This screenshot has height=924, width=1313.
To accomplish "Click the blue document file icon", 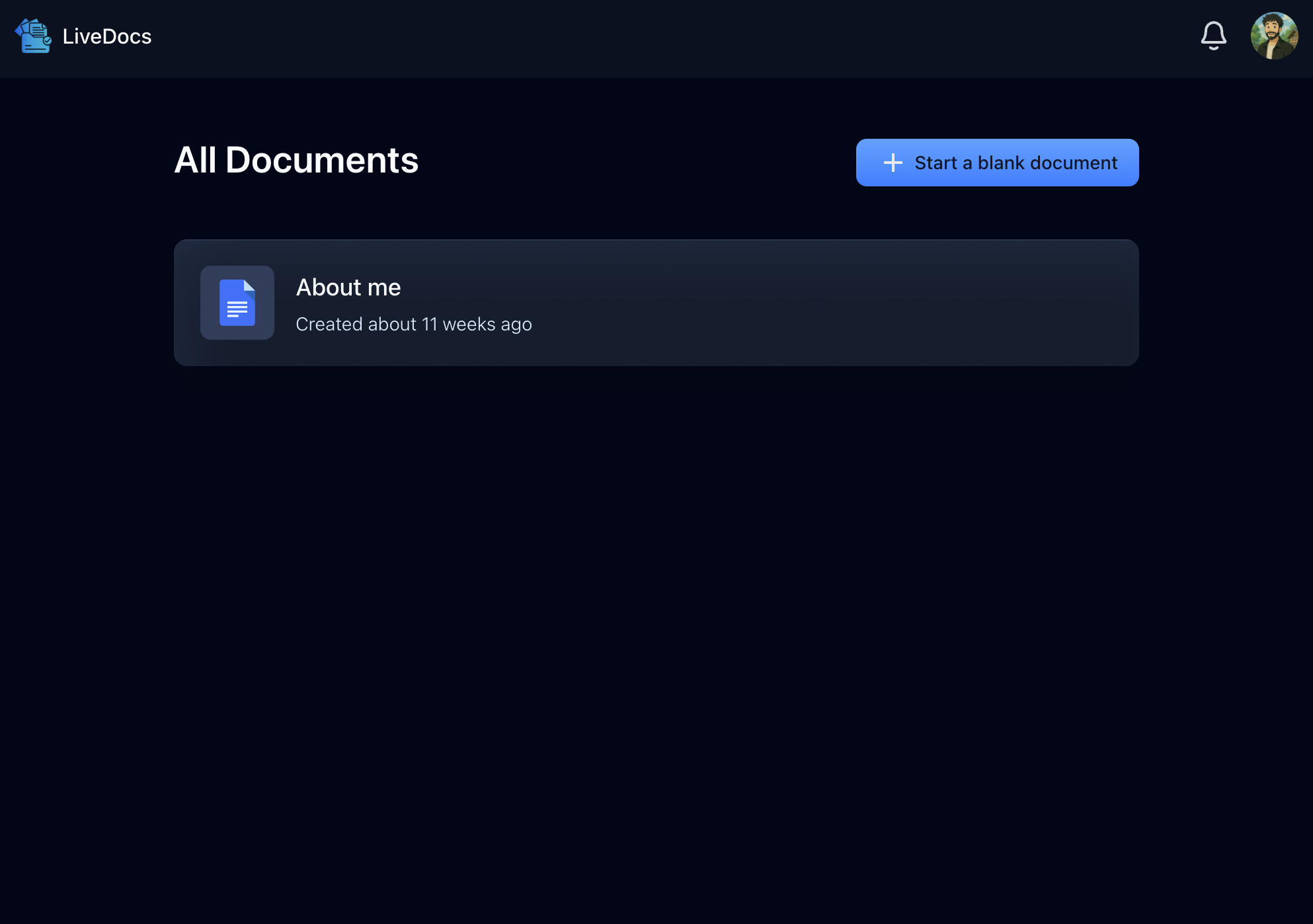I will (x=237, y=303).
